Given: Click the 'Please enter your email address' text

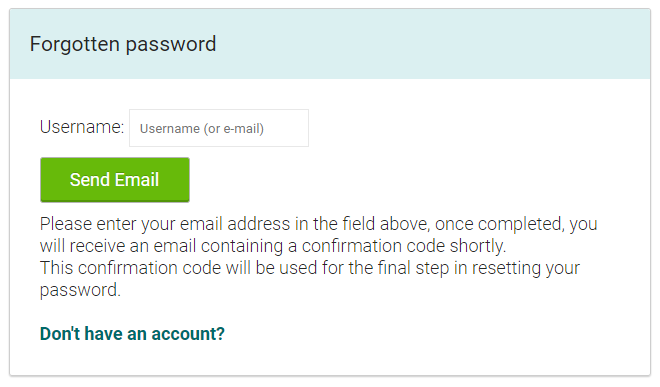Looking at the screenshot, I should (165, 224).
